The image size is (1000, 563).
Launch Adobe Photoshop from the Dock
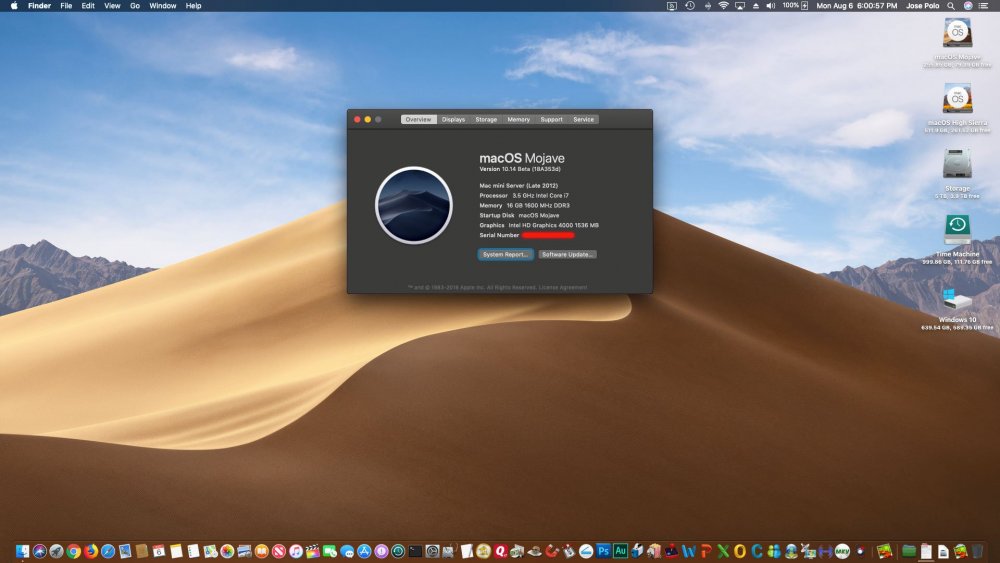(x=603, y=550)
